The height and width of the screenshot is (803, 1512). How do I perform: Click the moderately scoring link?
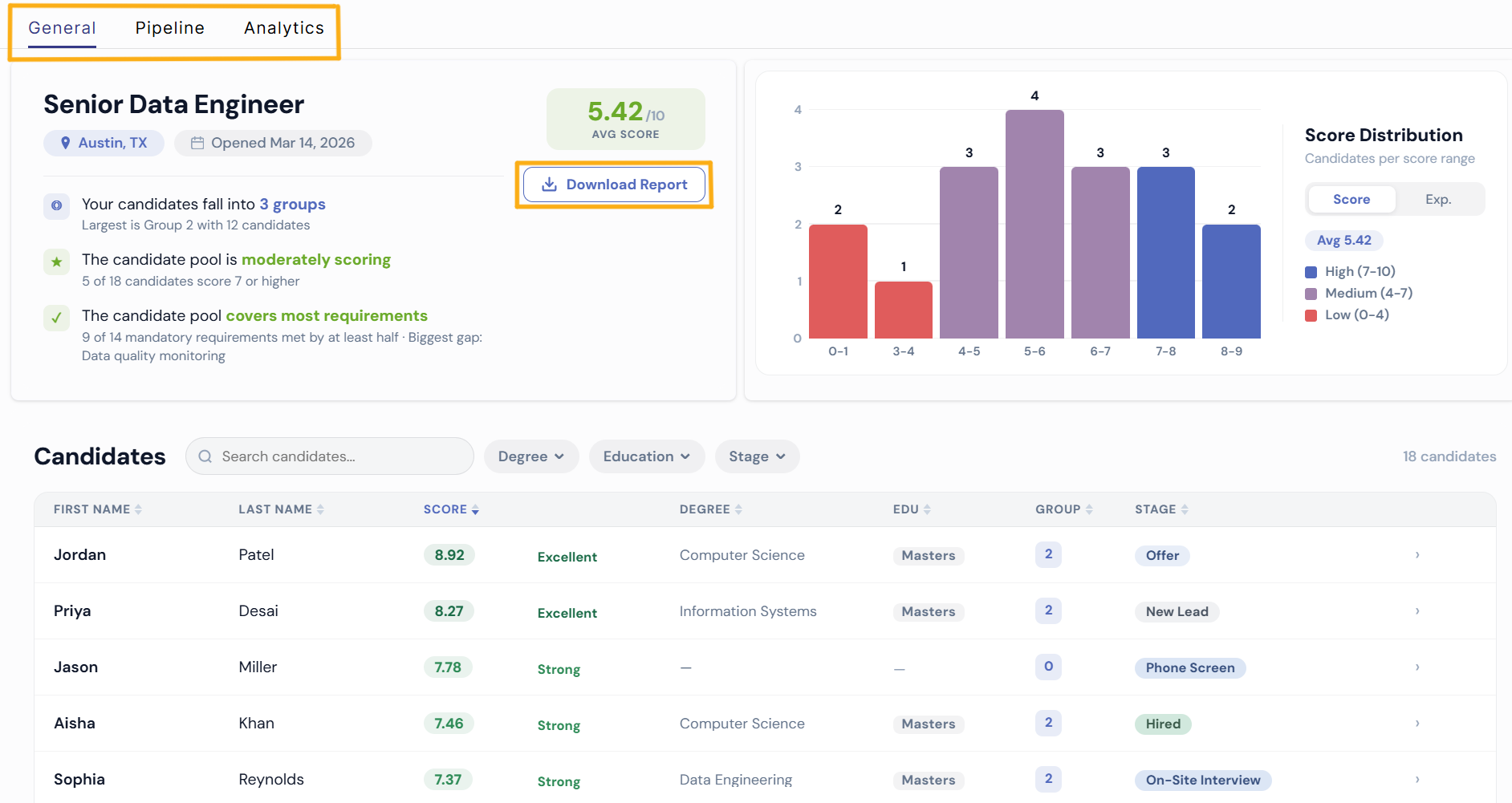pyautogui.click(x=316, y=260)
